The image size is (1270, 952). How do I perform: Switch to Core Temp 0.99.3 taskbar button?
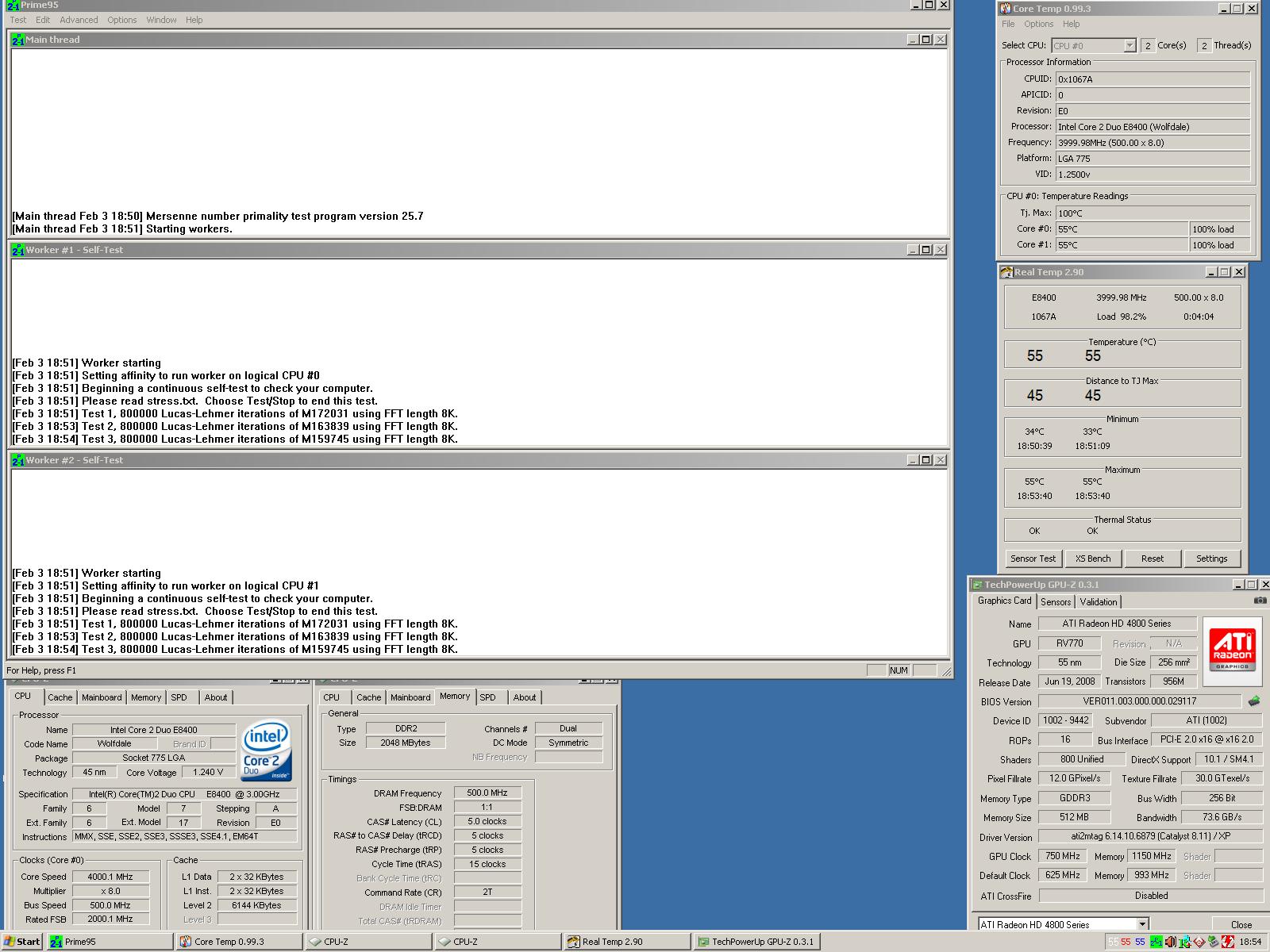click(240, 942)
